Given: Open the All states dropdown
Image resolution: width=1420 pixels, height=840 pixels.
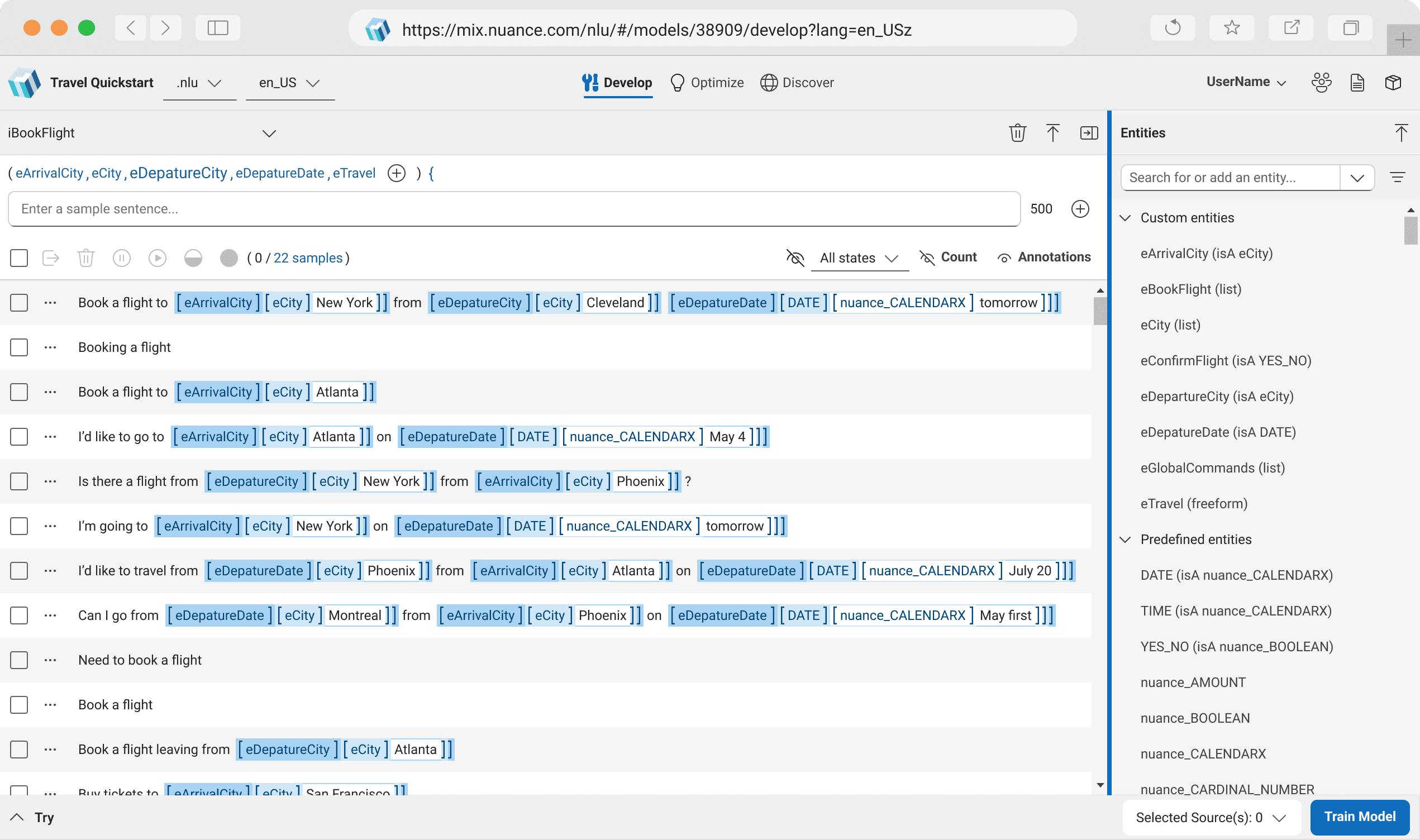Looking at the screenshot, I should tap(859, 258).
